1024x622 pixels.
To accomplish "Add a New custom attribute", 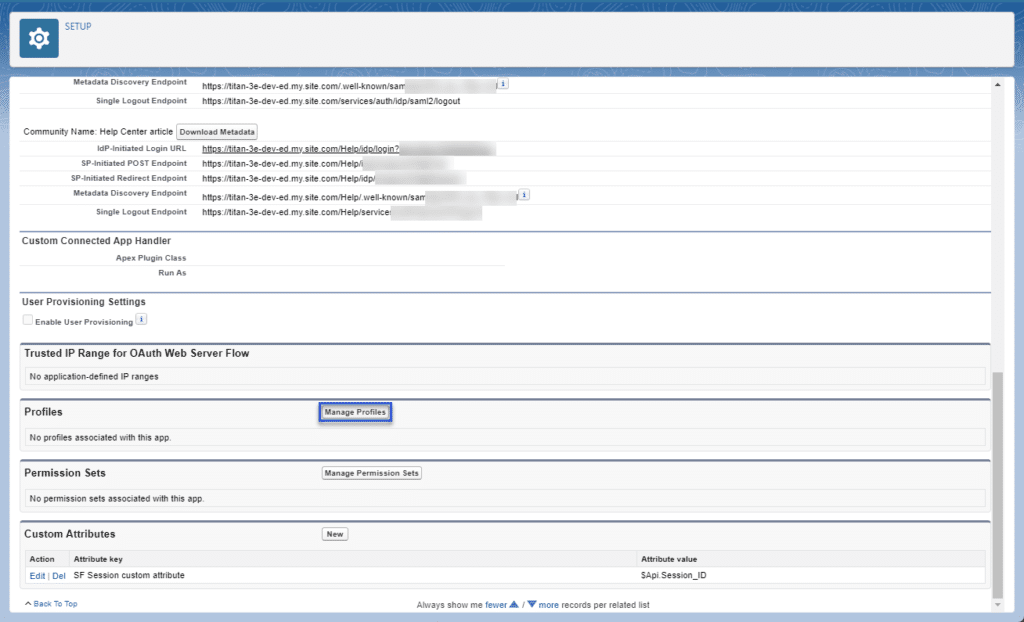I will click(335, 534).
